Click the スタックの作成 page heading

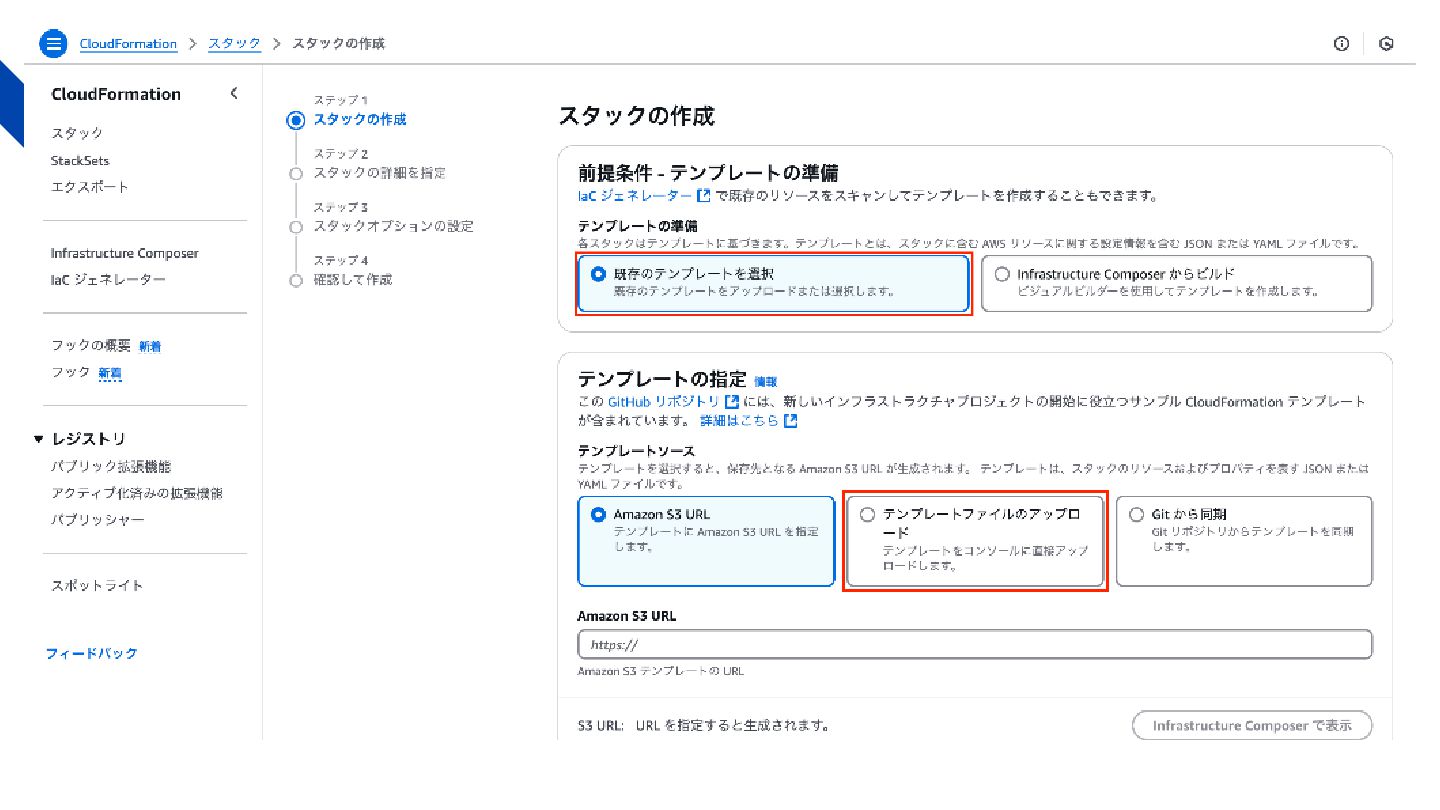tap(636, 116)
